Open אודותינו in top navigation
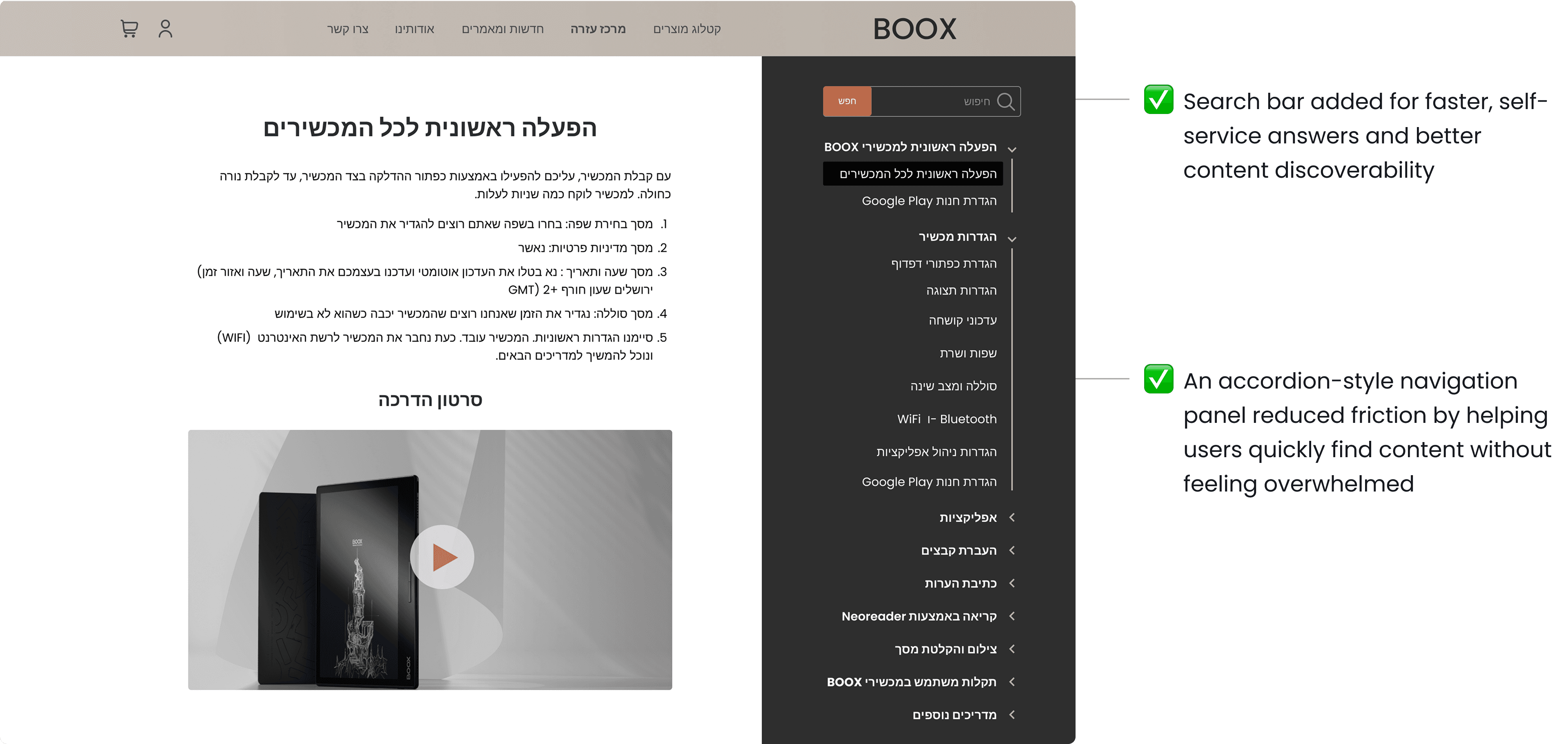This screenshot has width=1568, height=744. pyautogui.click(x=414, y=29)
